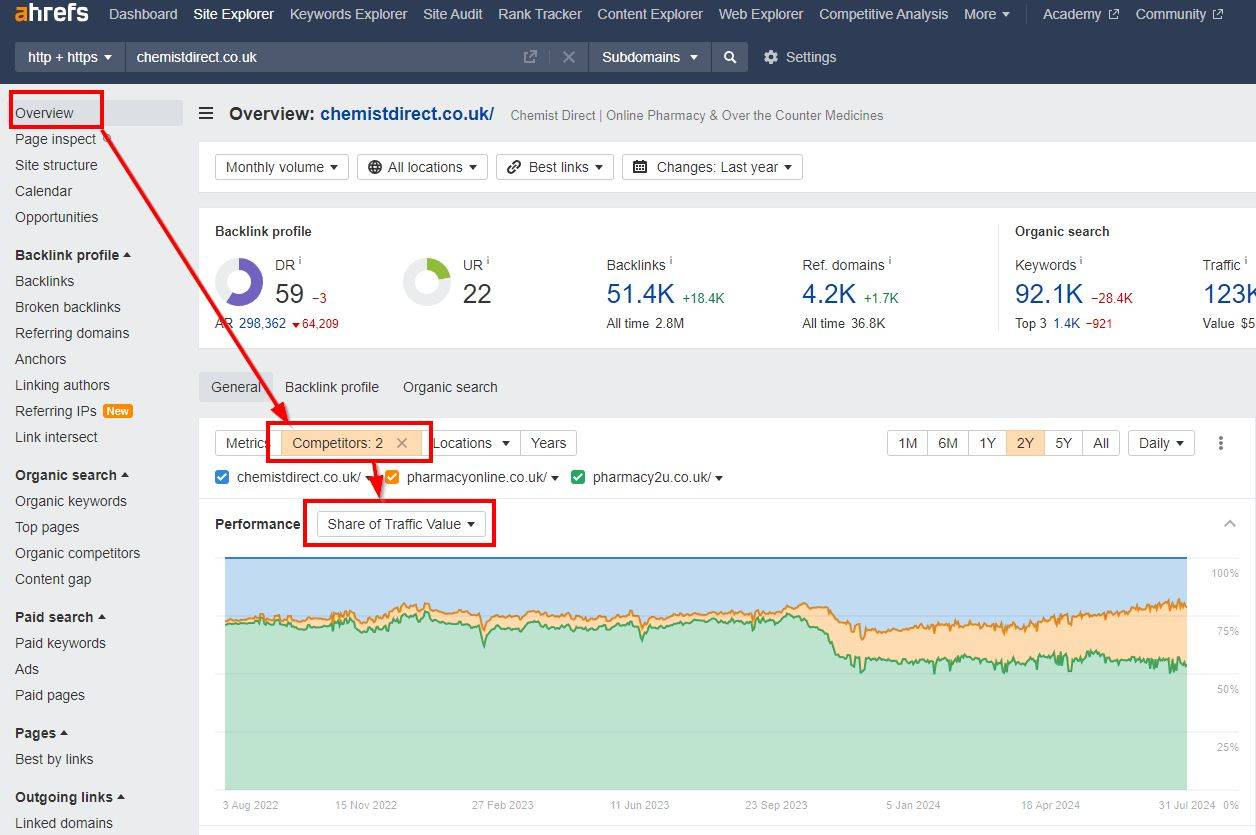This screenshot has height=835, width=1256.
Task: Click the Years button
Action: (x=548, y=443)
